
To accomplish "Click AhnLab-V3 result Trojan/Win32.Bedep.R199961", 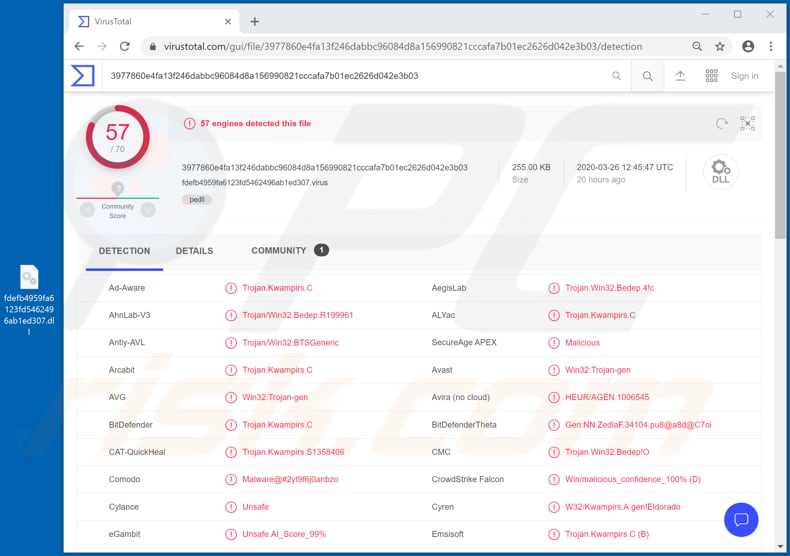I will (298, 315).
